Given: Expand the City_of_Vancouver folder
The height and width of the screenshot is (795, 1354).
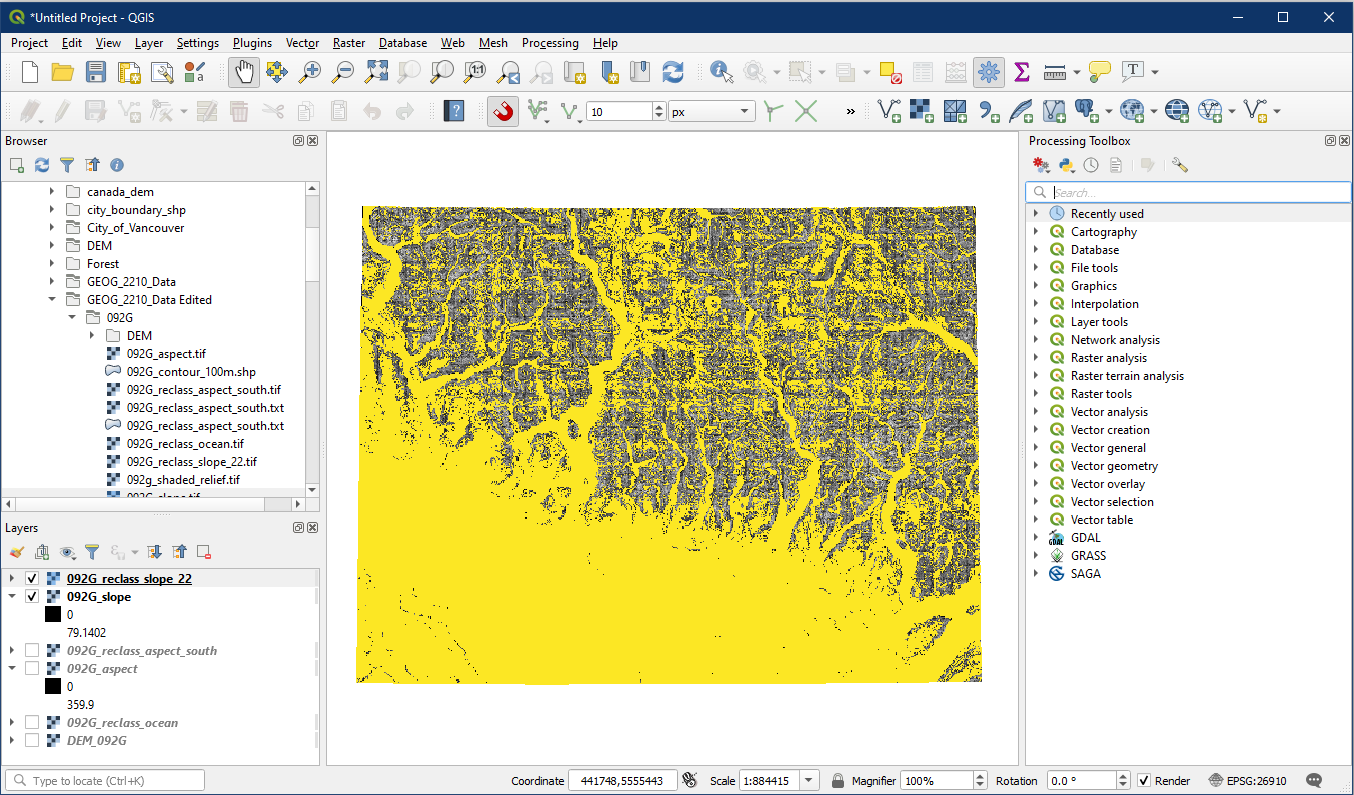Looking at the screenshot, I should tap(52, 228).
